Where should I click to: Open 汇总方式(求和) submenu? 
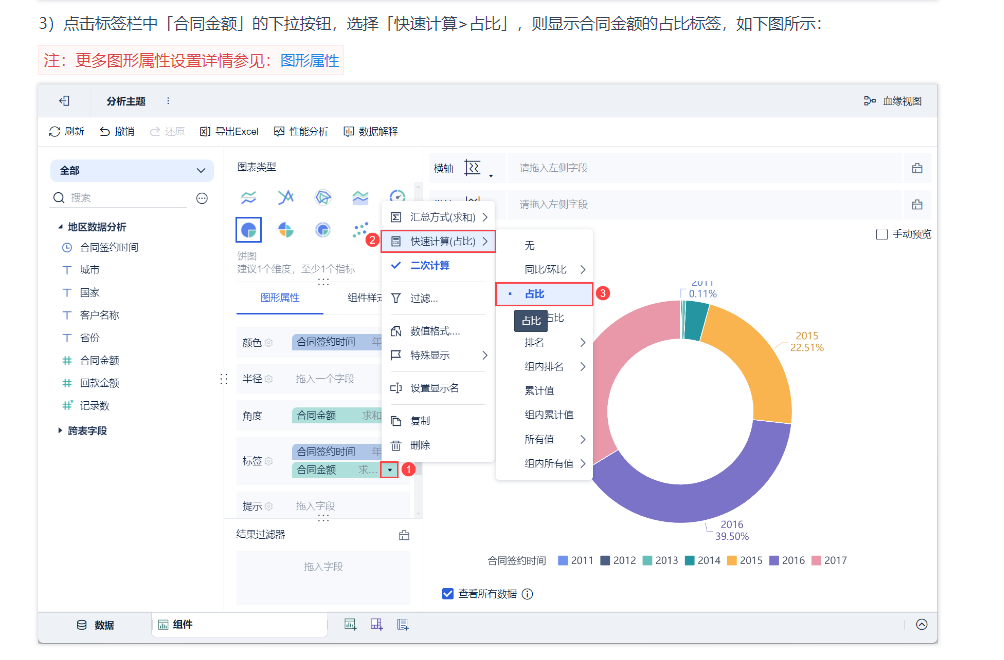click(x=439, y=217)
